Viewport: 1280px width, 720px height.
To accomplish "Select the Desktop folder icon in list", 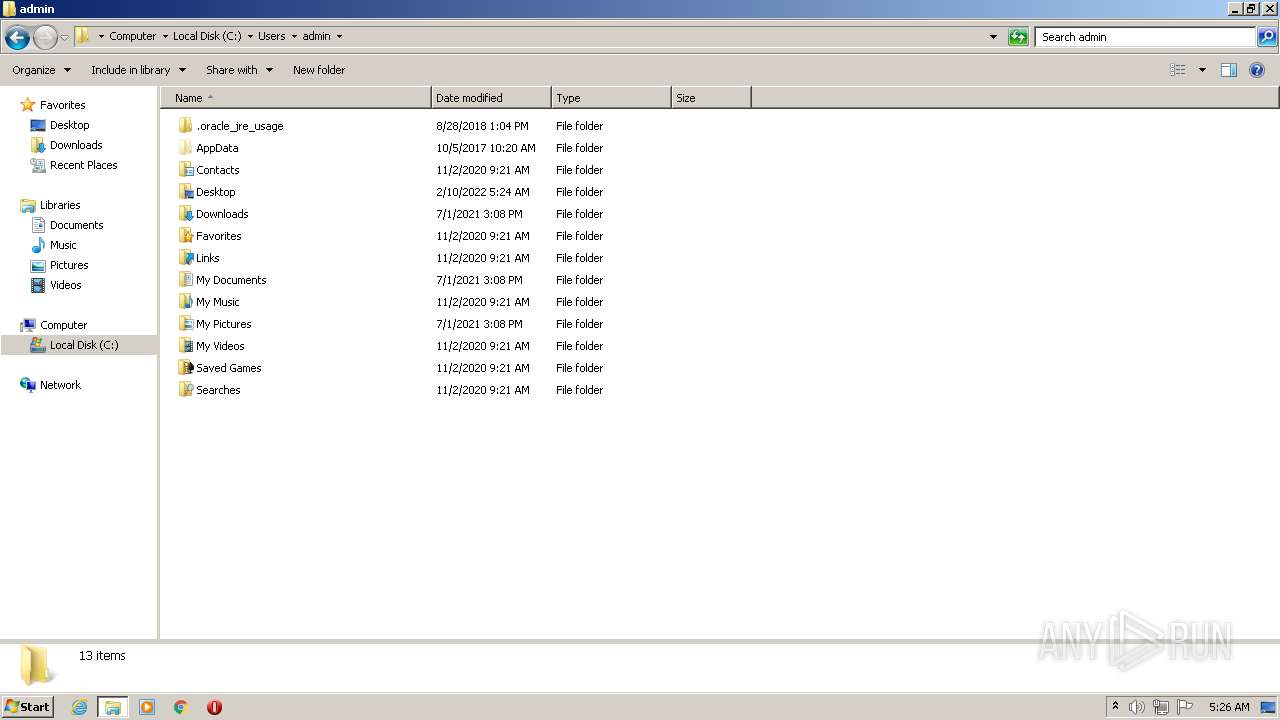I will coord(186,192).
